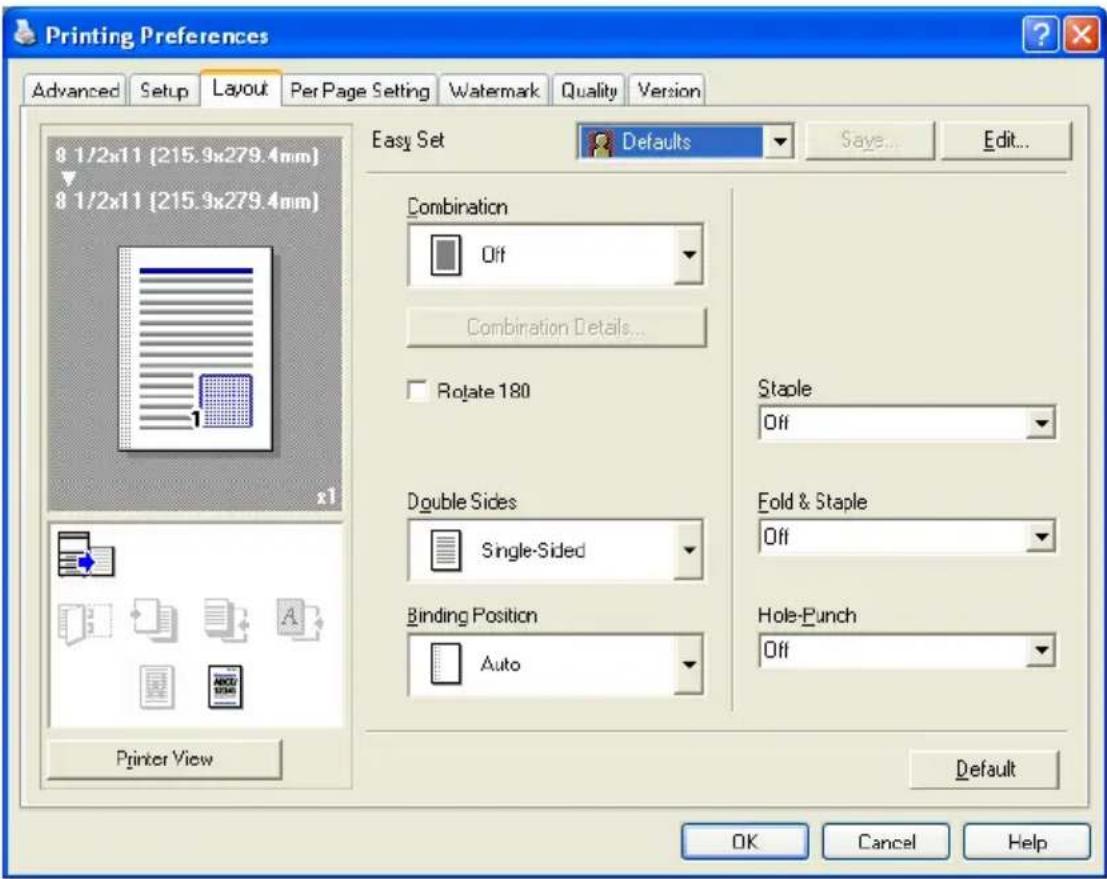The height and width of the screenshot is (879, 1107).
Task: Expand the Fold & Staple dropdown
Action: point(1041,537)
